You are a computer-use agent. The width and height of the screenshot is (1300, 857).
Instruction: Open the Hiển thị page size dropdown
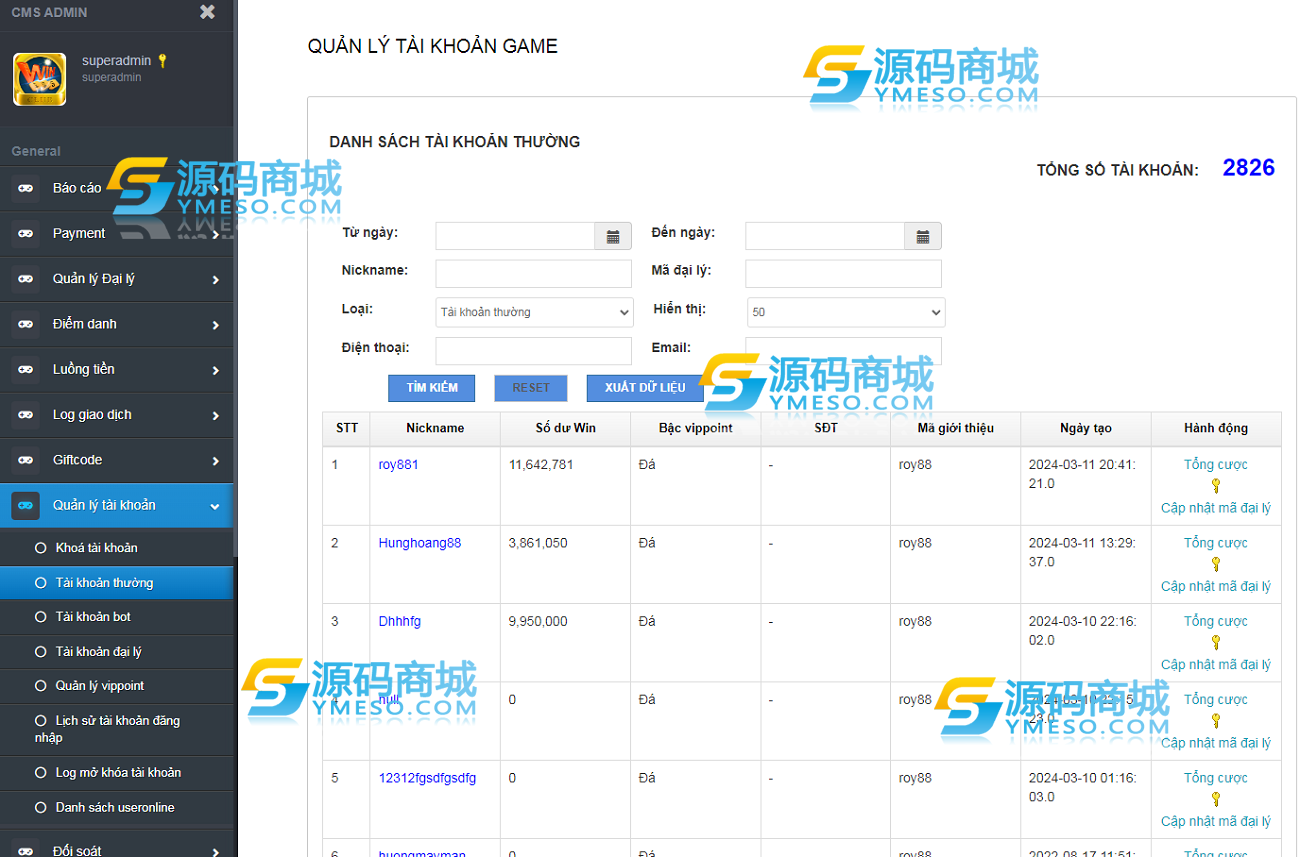point(846,312)
